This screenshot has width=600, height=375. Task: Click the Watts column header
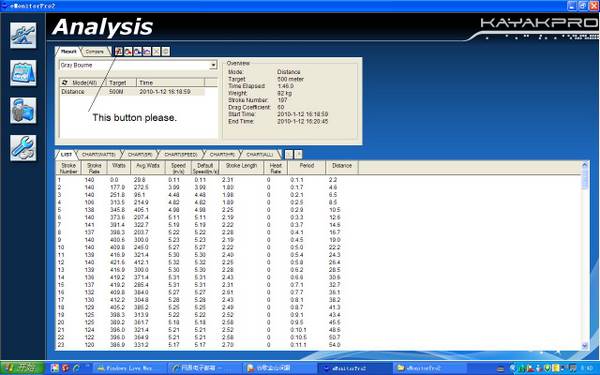point(119,168)
